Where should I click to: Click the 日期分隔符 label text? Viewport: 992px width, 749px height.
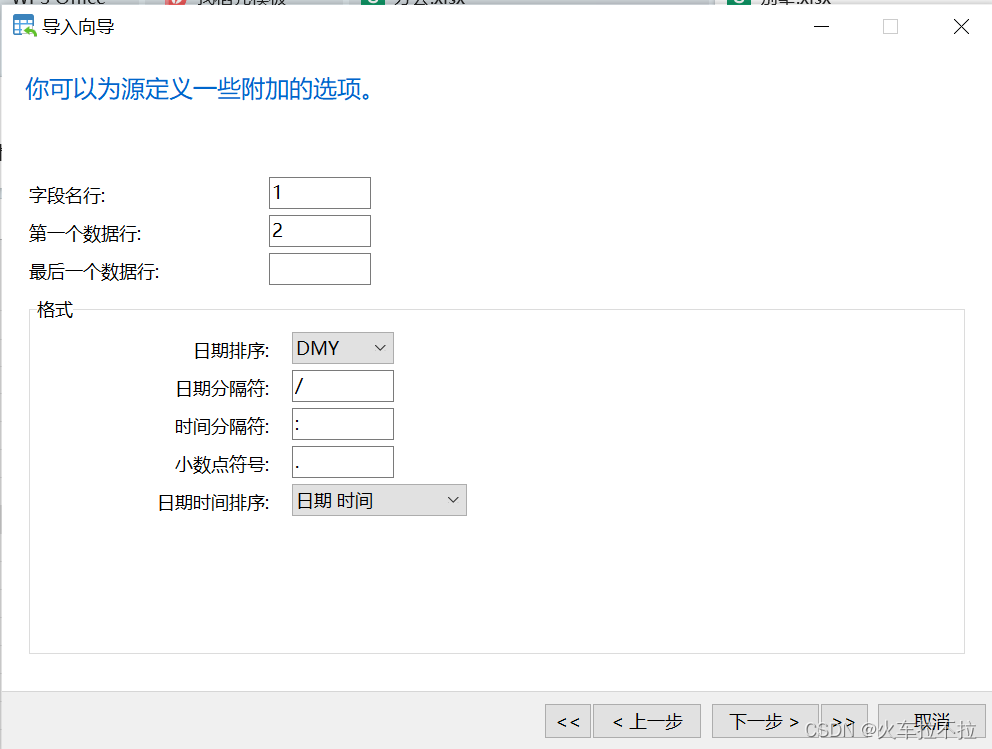pos(223,388)
